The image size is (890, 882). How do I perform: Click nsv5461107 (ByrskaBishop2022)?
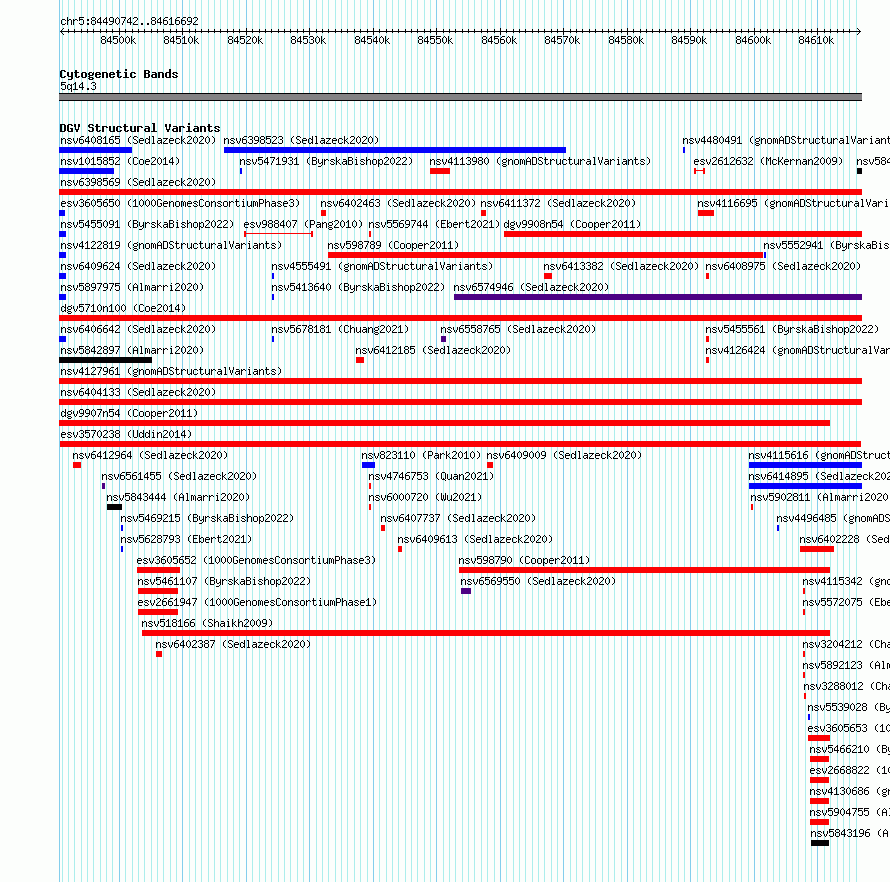pyautogui.click(x=224, y=581)
